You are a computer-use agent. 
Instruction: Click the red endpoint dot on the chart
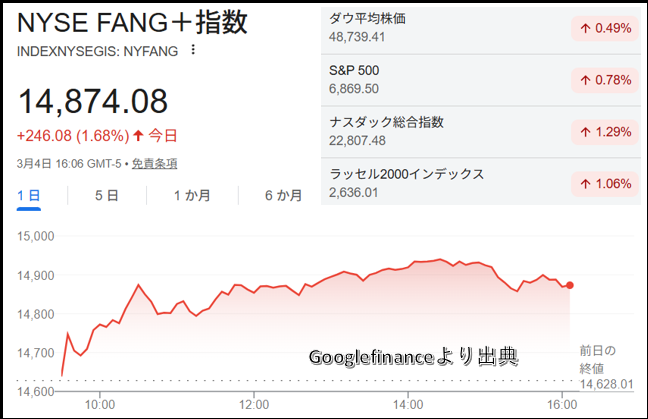570,285
